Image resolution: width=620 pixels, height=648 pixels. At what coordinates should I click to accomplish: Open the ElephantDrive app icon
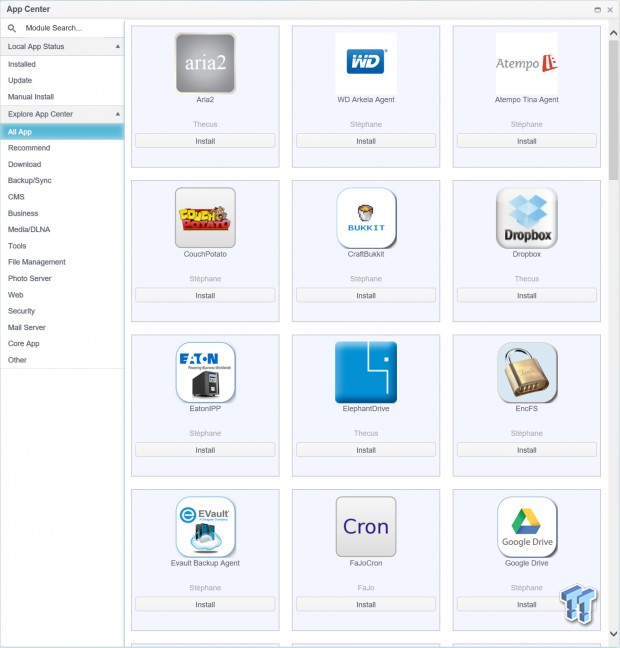tap(366, 372)
